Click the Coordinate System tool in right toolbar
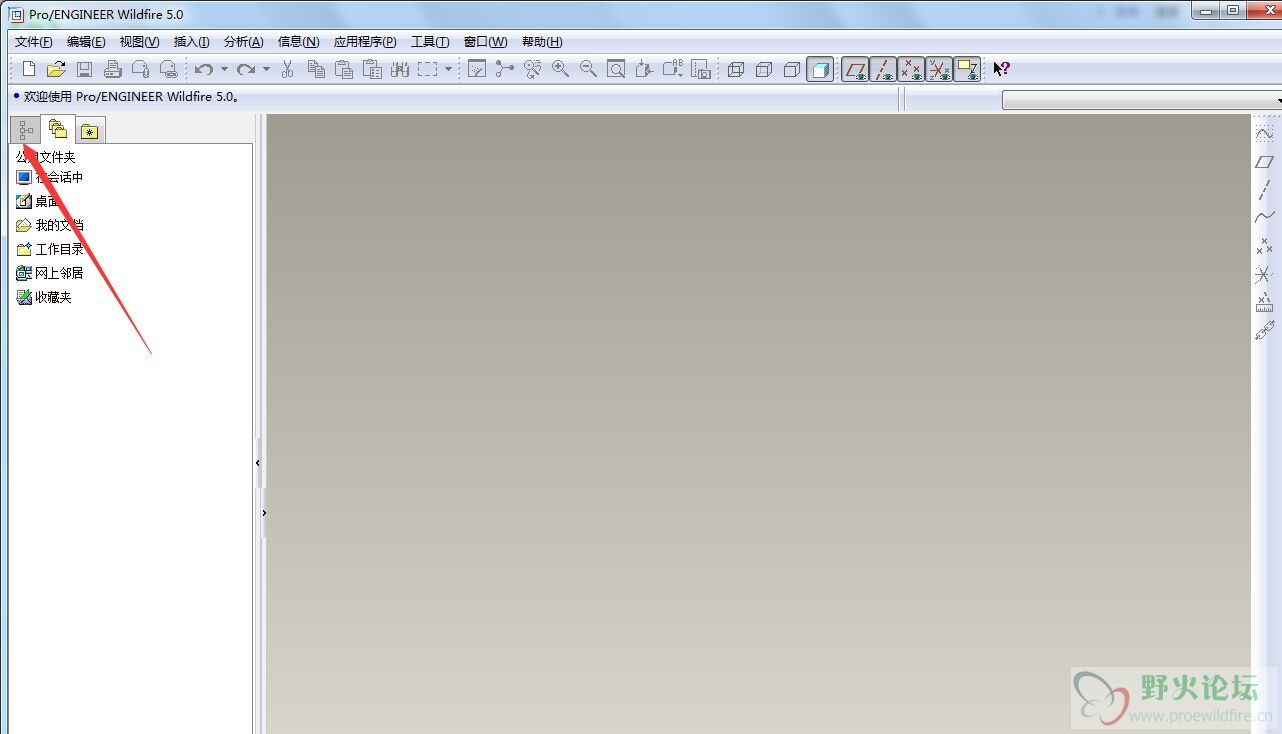The width and height of the screenshot is (1282, 734). [1265, 273]
